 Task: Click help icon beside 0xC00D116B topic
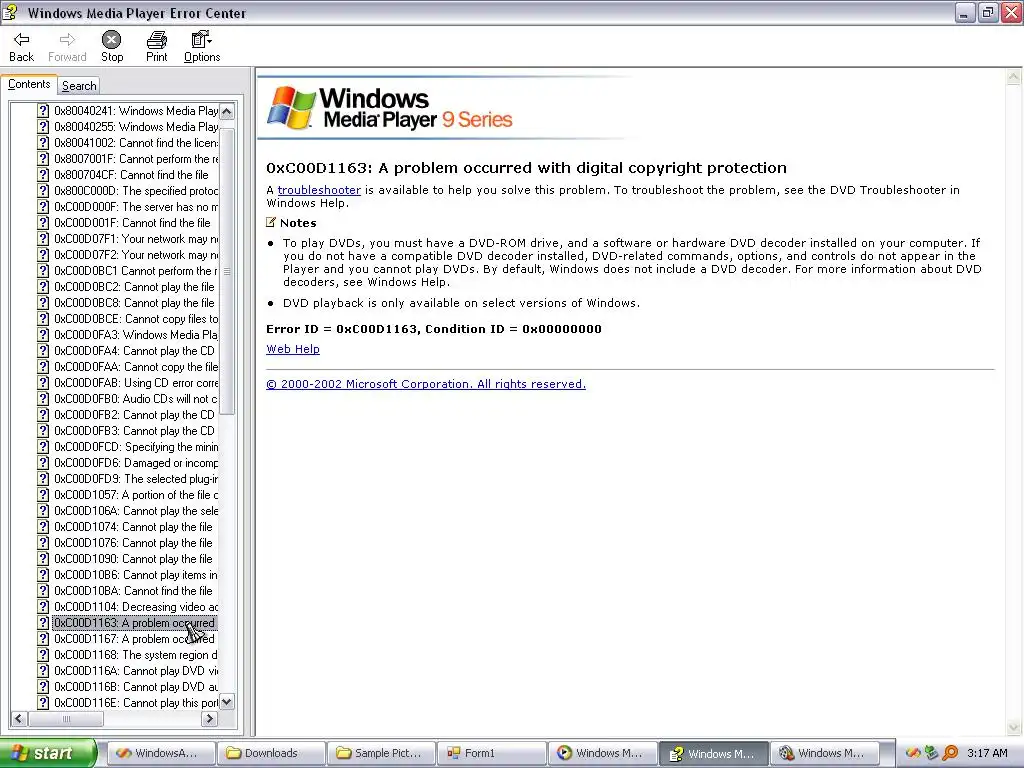(43, 687)
